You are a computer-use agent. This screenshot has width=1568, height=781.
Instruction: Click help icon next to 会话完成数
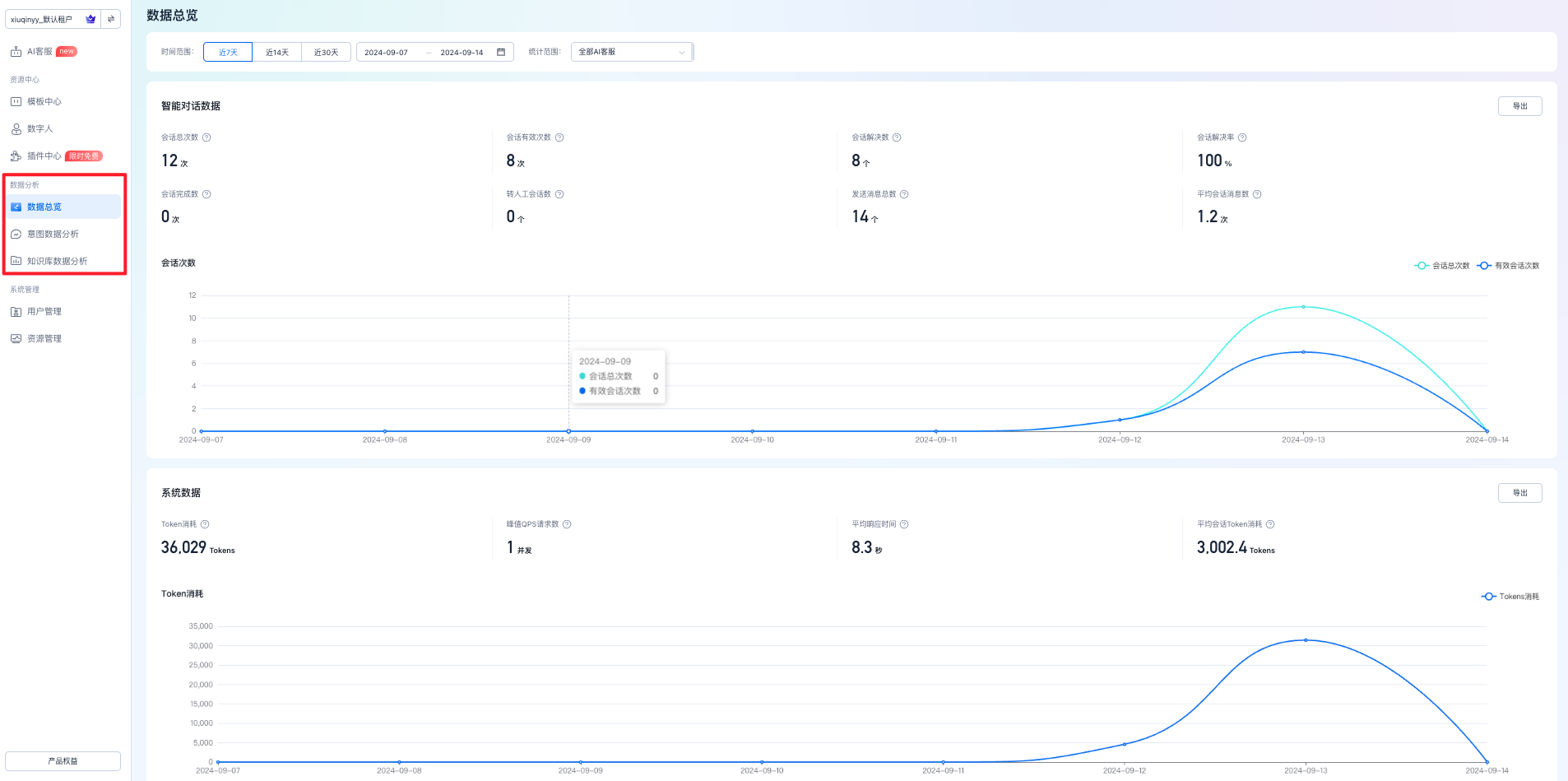[x=206, y=194]
